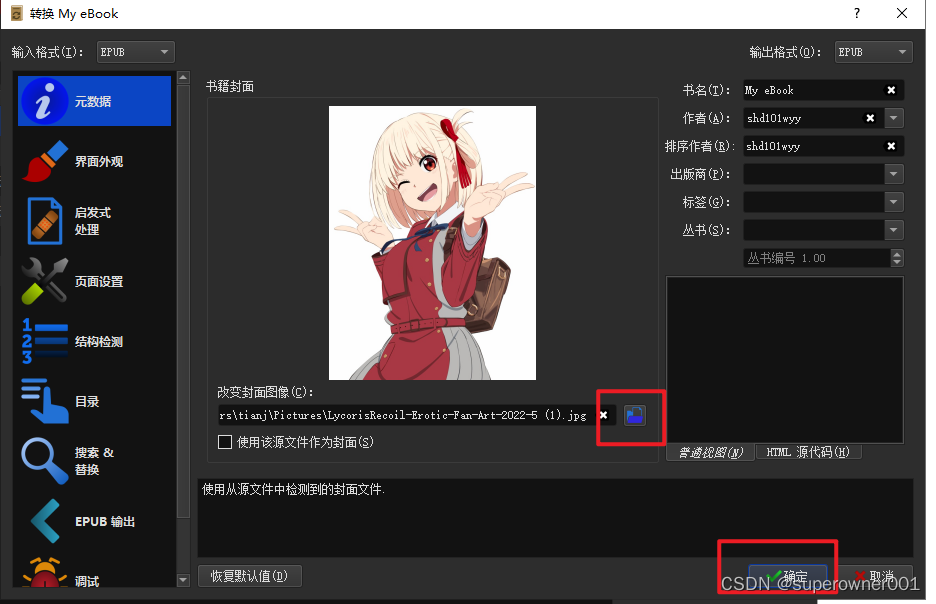This screenshot has height=604, width=936.
Task: Open the 页面设置 page setup section
Action: (x=94, y=281)
